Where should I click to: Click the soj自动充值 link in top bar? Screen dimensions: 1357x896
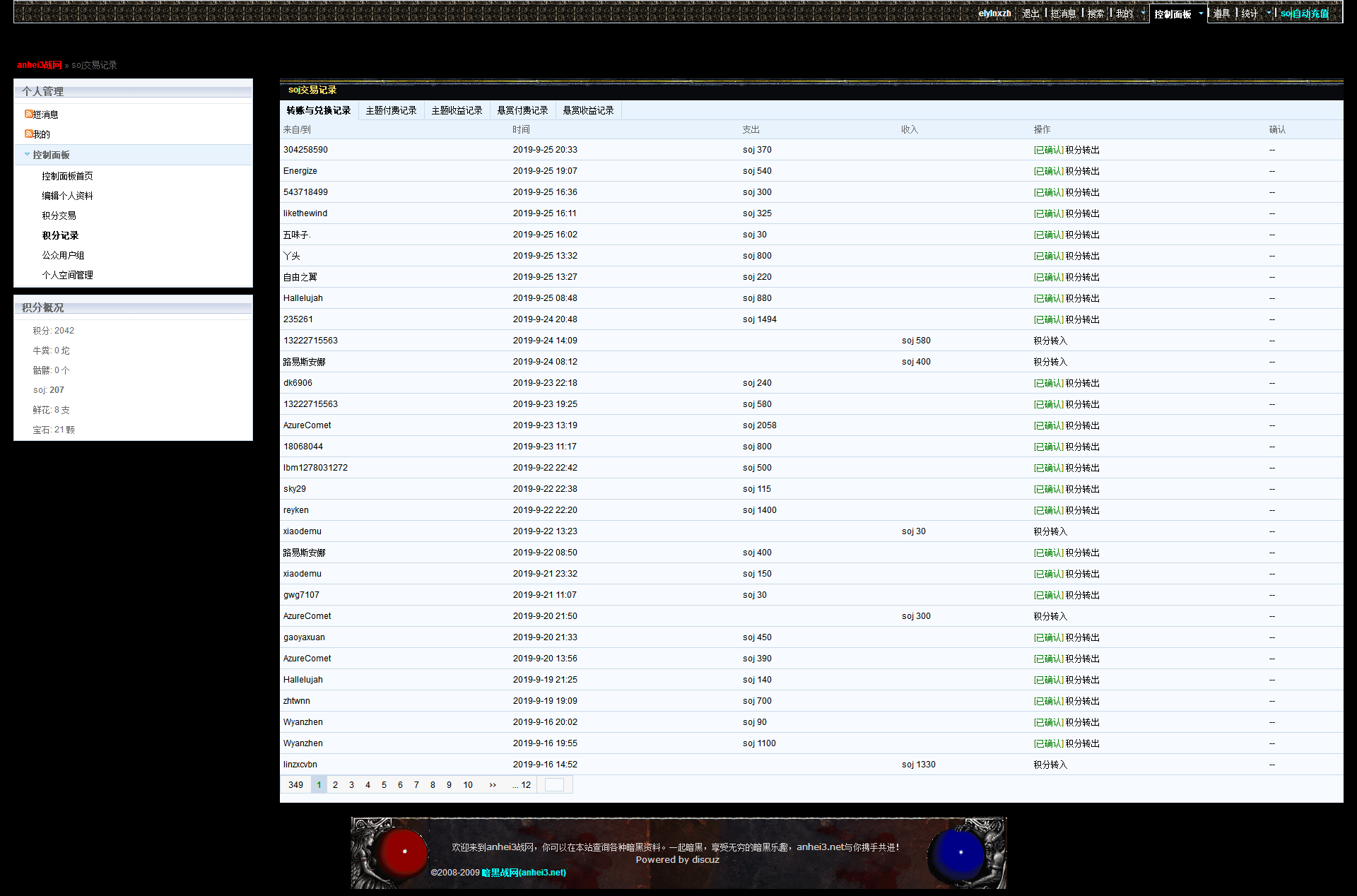pos(1304,13)
